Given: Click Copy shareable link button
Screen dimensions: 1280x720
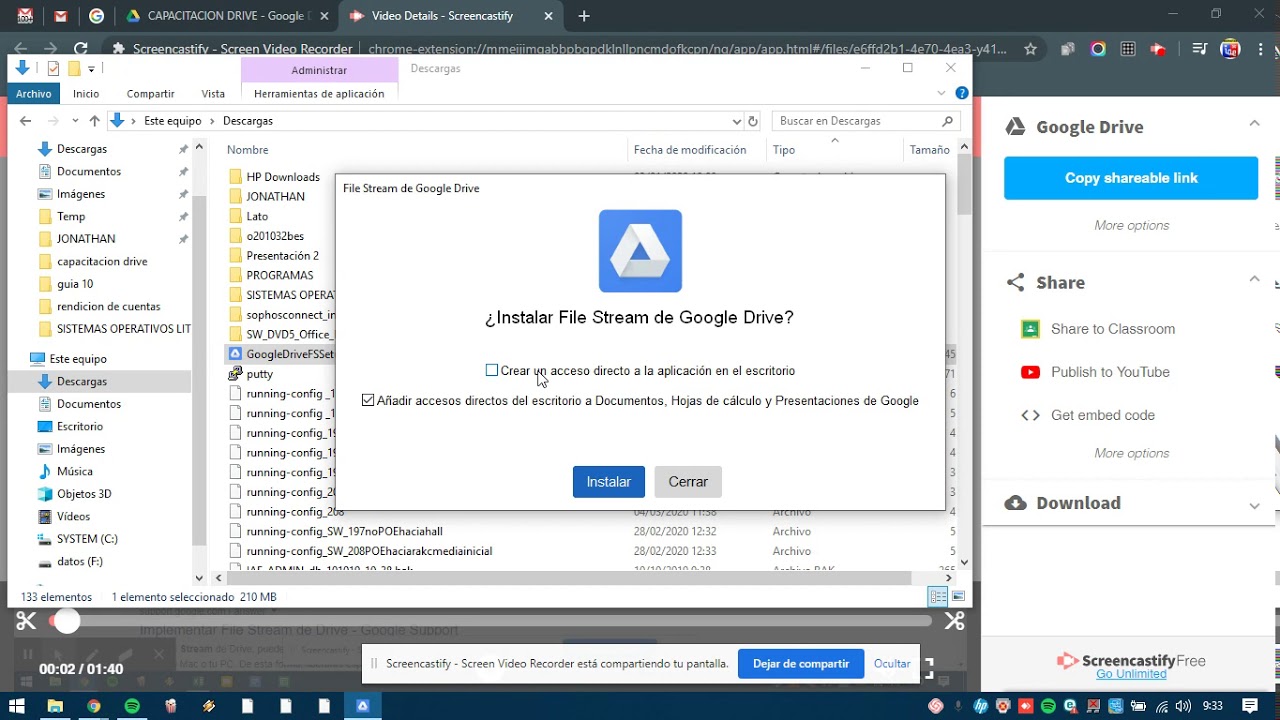Looking at the screenshot, I should [1131, 178].
